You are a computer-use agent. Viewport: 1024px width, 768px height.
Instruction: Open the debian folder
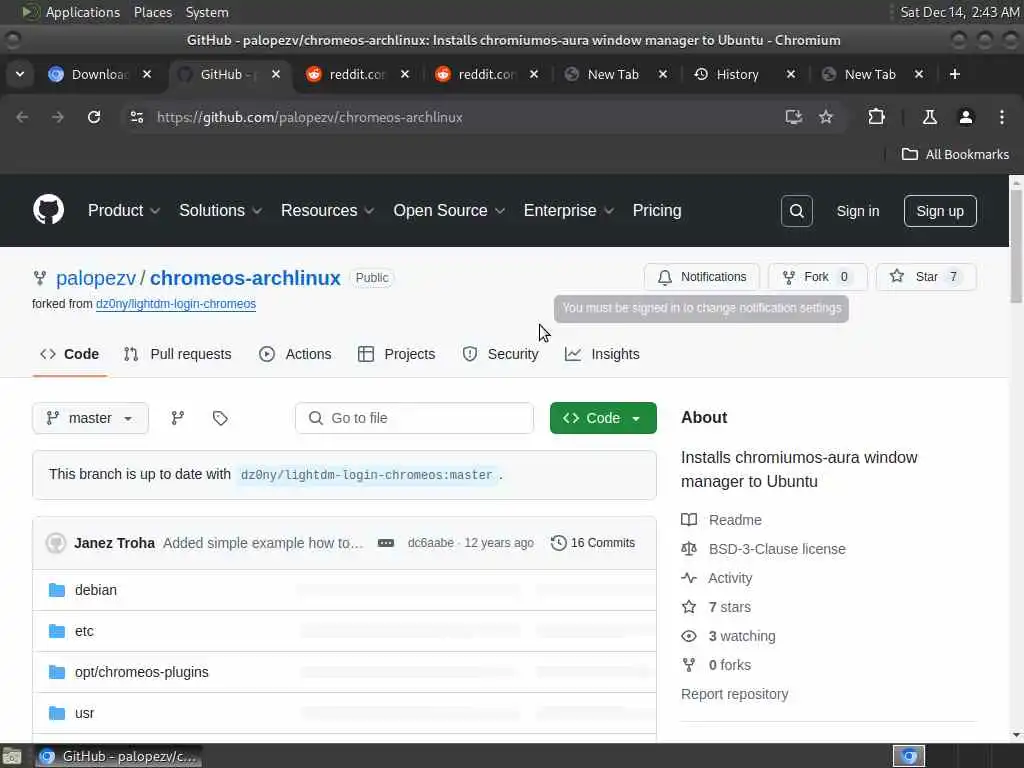[96, 590]
